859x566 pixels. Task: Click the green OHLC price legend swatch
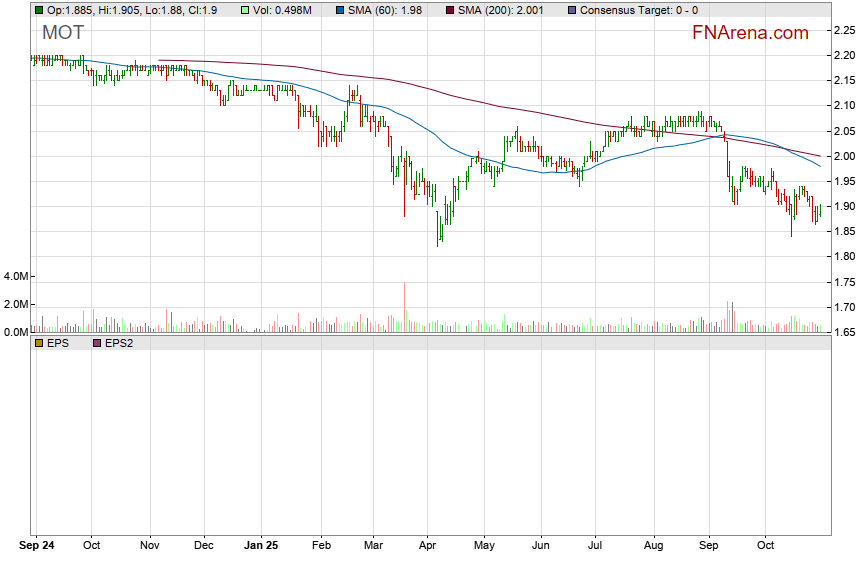(x=38, y=10)
